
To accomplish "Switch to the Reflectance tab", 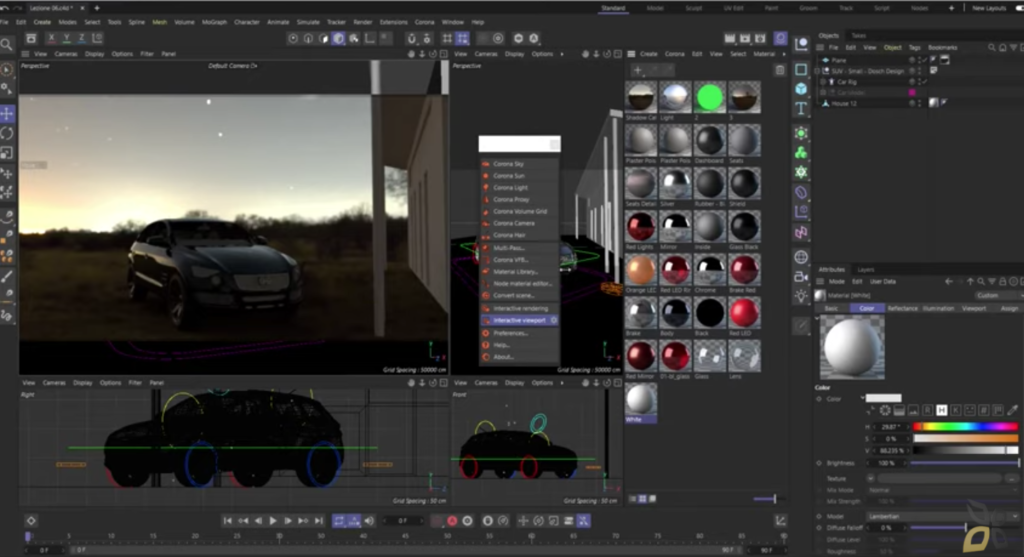I will click(x=902, y=308).
